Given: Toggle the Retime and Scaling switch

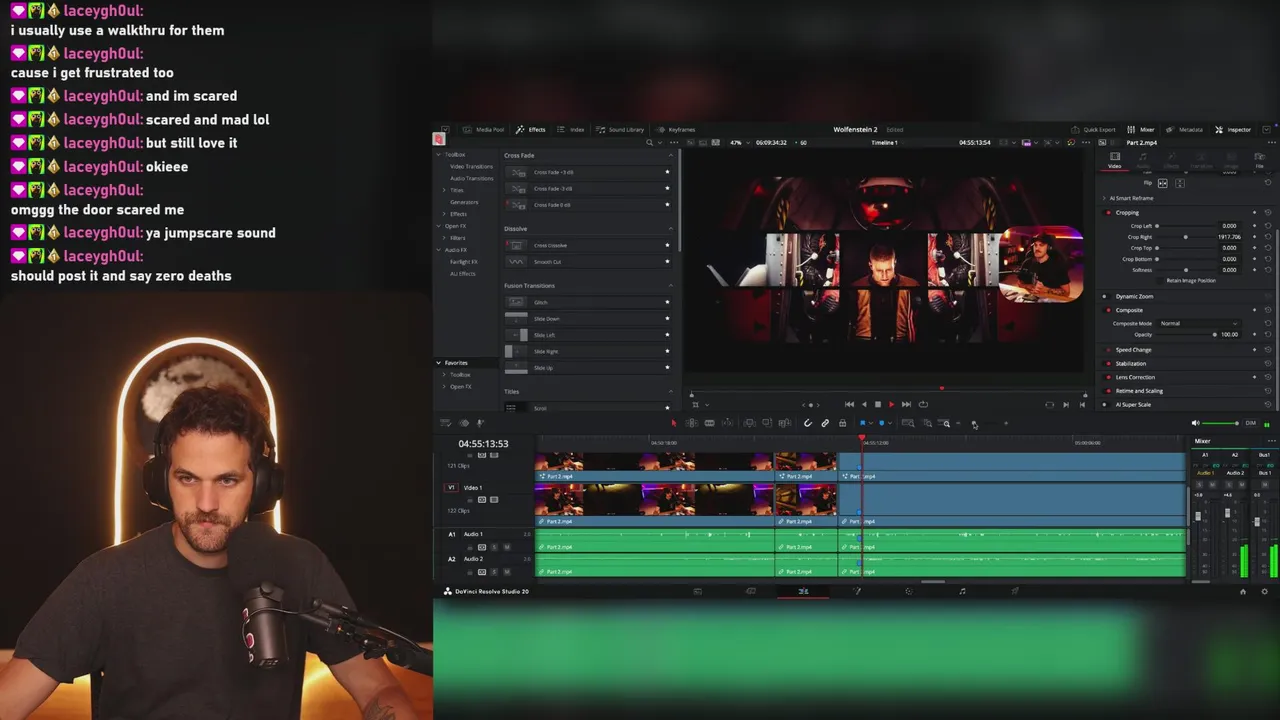Looking at the screenshot, I should pos(1107,391).
